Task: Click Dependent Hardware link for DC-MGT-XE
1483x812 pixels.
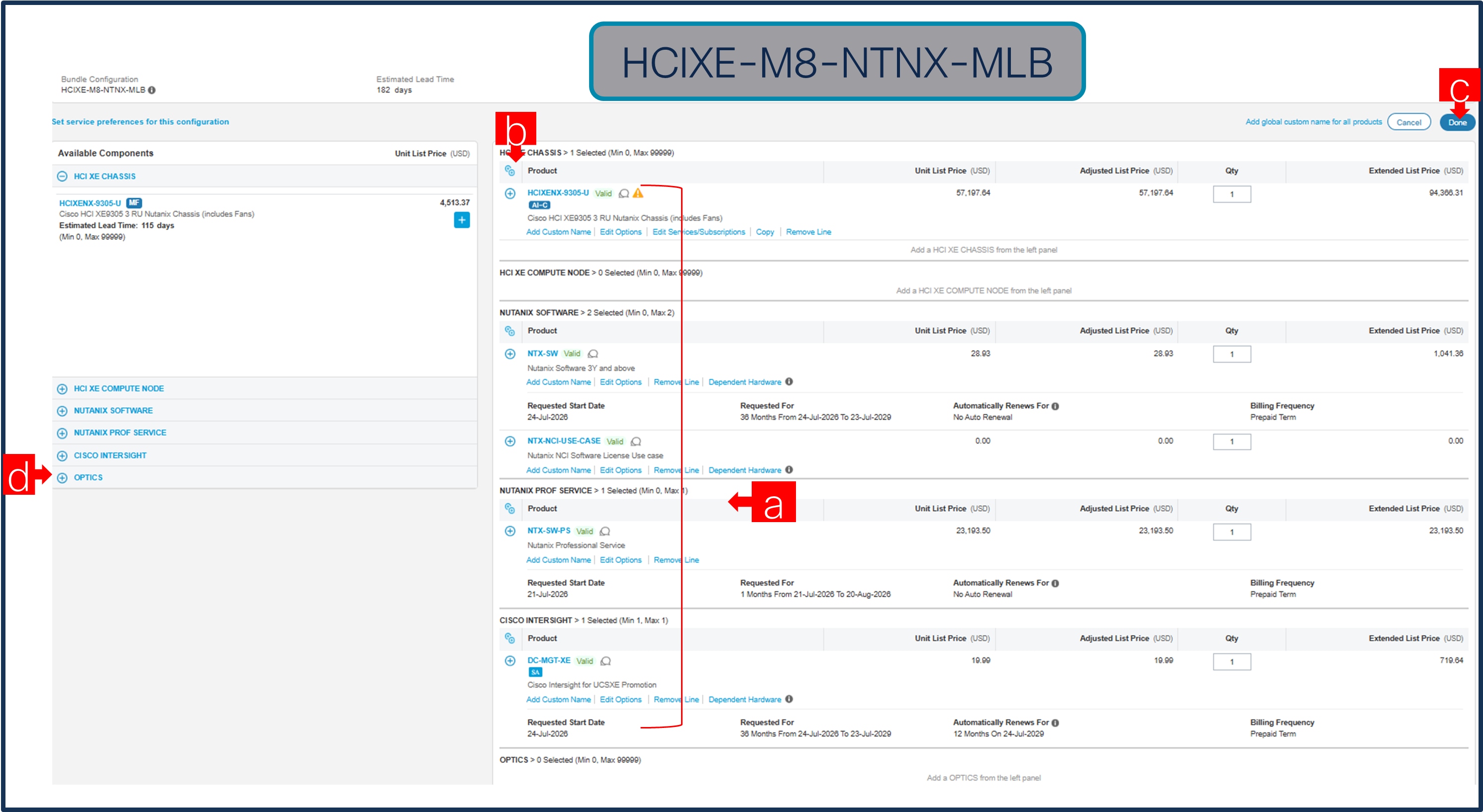Action: [744, 700]
